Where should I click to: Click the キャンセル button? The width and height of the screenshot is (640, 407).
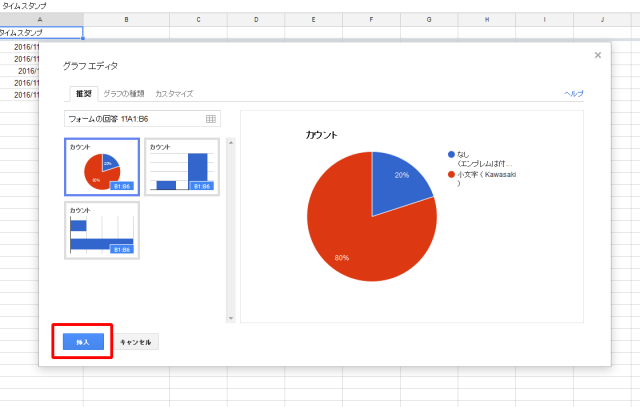136,342
